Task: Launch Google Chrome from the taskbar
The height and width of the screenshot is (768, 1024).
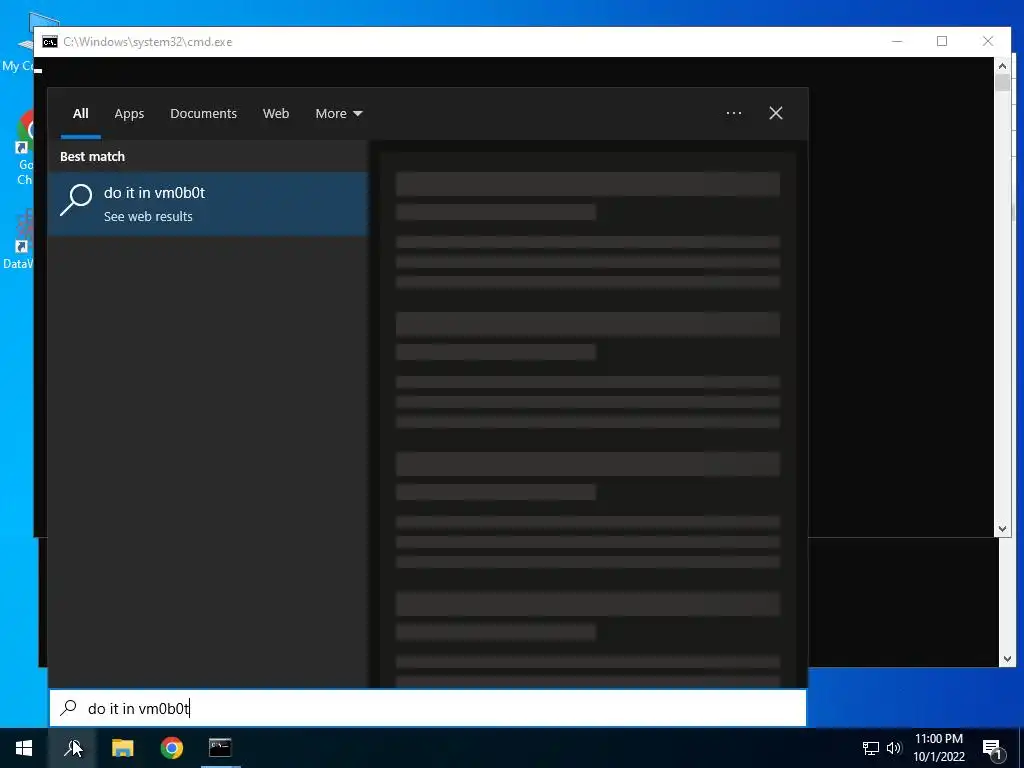Action: (172, 748)
